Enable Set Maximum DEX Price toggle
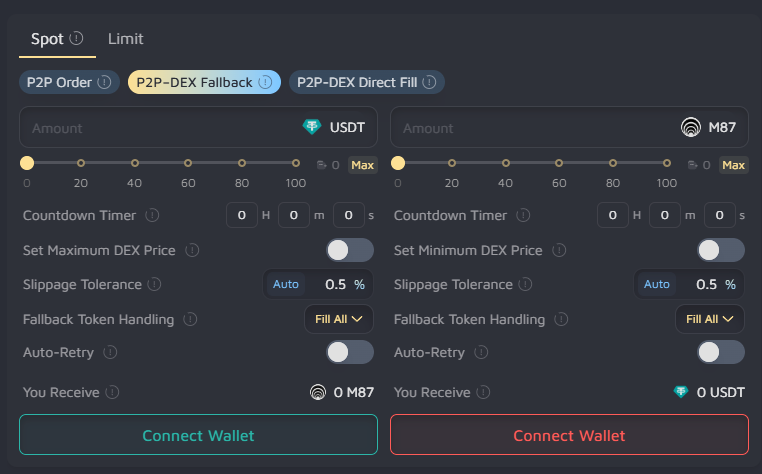The height and width of the screenshot is (474, 762). 350,250
